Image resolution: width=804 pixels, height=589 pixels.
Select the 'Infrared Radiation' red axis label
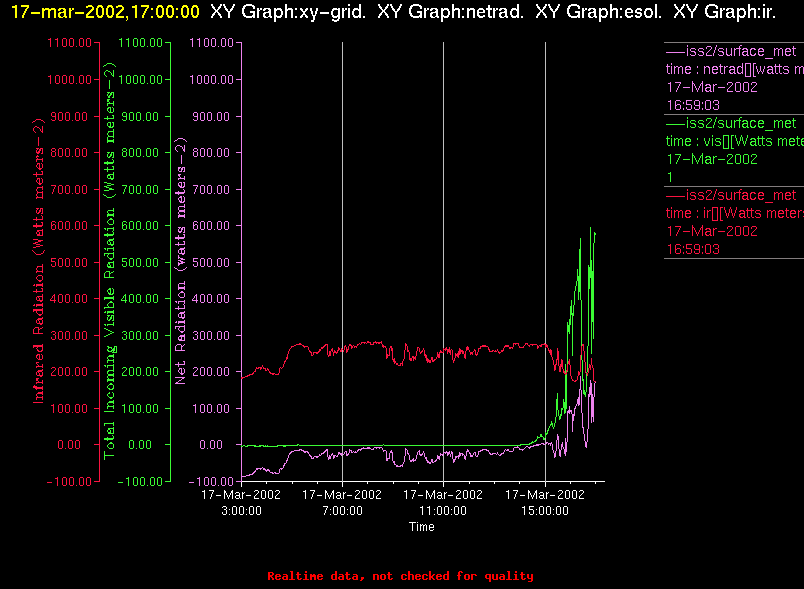39,261
